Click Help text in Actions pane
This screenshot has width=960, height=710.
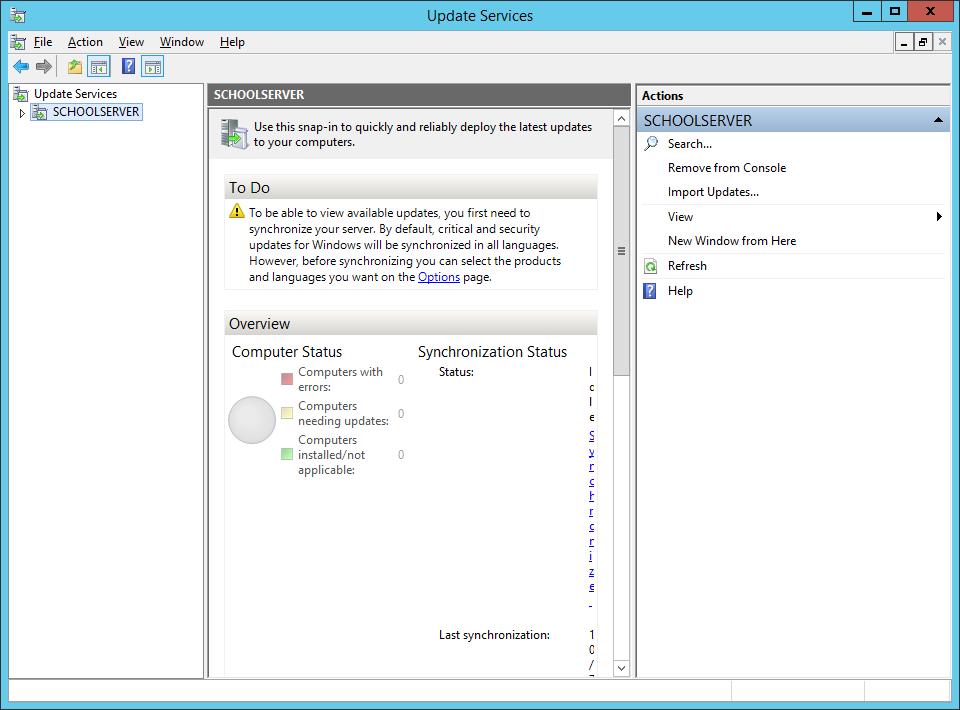[x=680, y=291]
